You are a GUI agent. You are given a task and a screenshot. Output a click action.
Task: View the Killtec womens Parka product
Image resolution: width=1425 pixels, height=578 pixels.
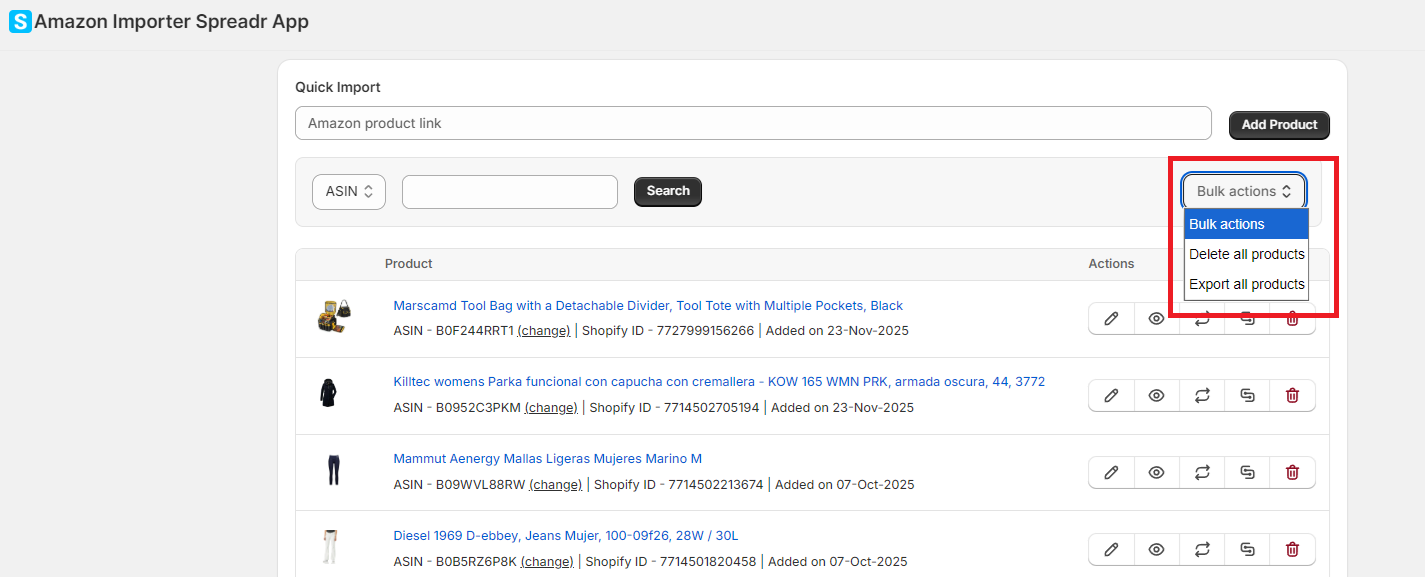point(1157,395)
